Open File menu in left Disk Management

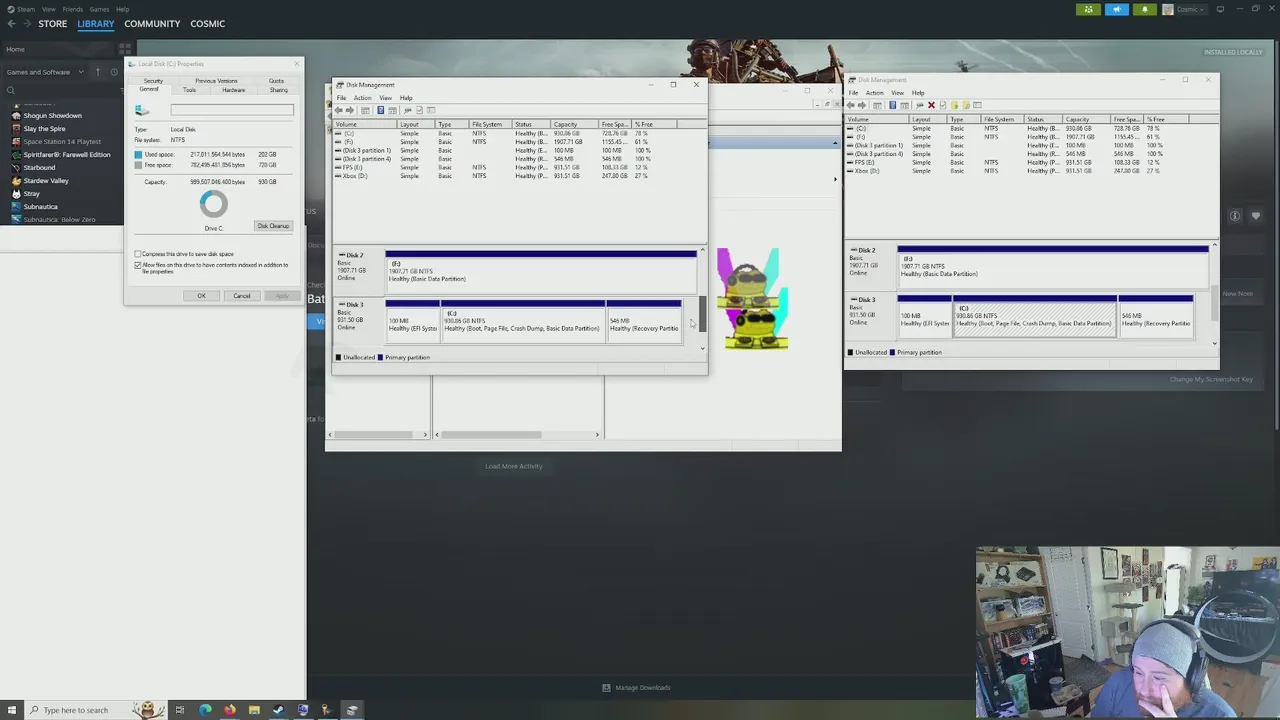pos(341,98)
